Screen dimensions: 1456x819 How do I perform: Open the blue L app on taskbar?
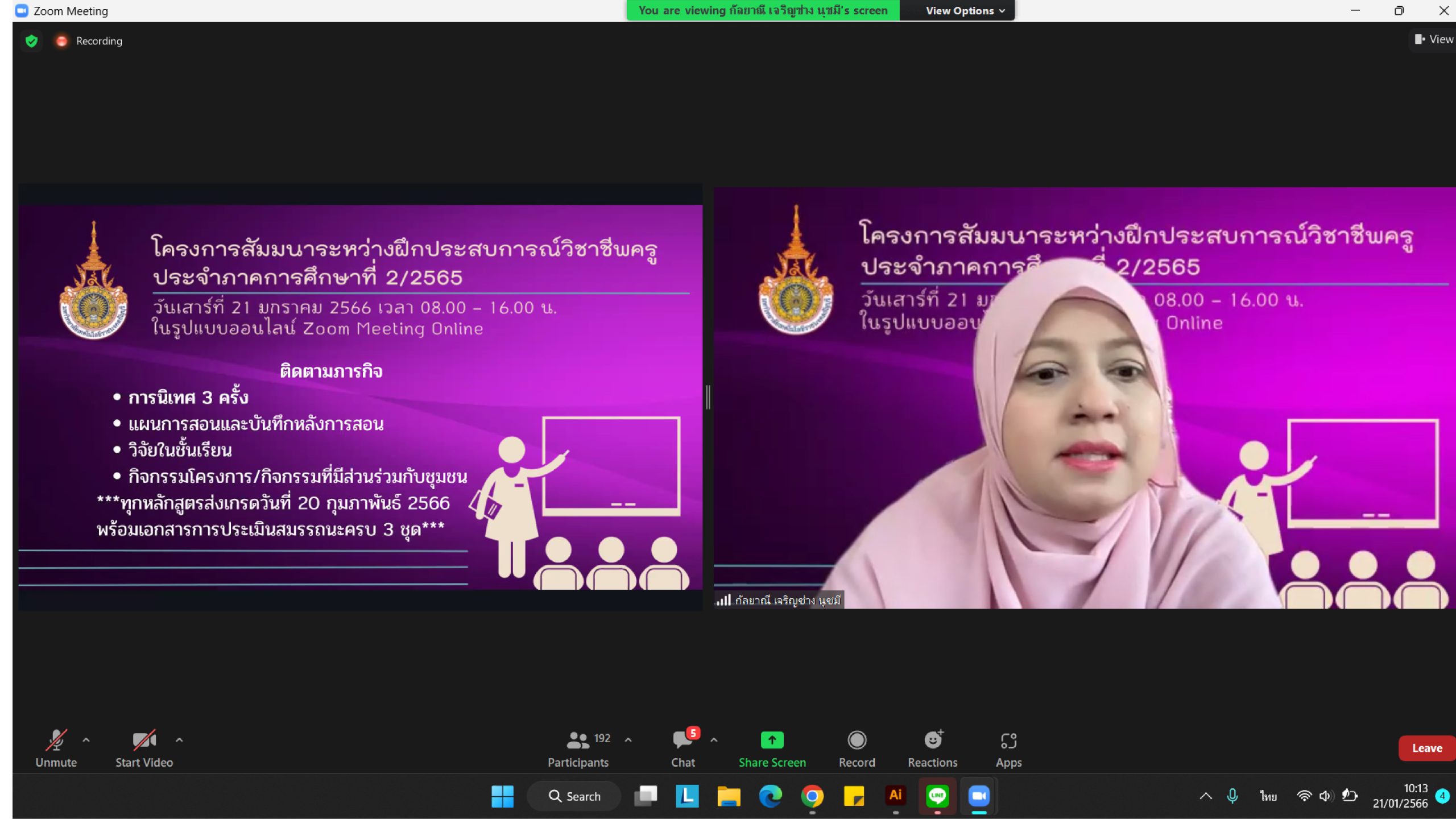(x=687, y=796)
